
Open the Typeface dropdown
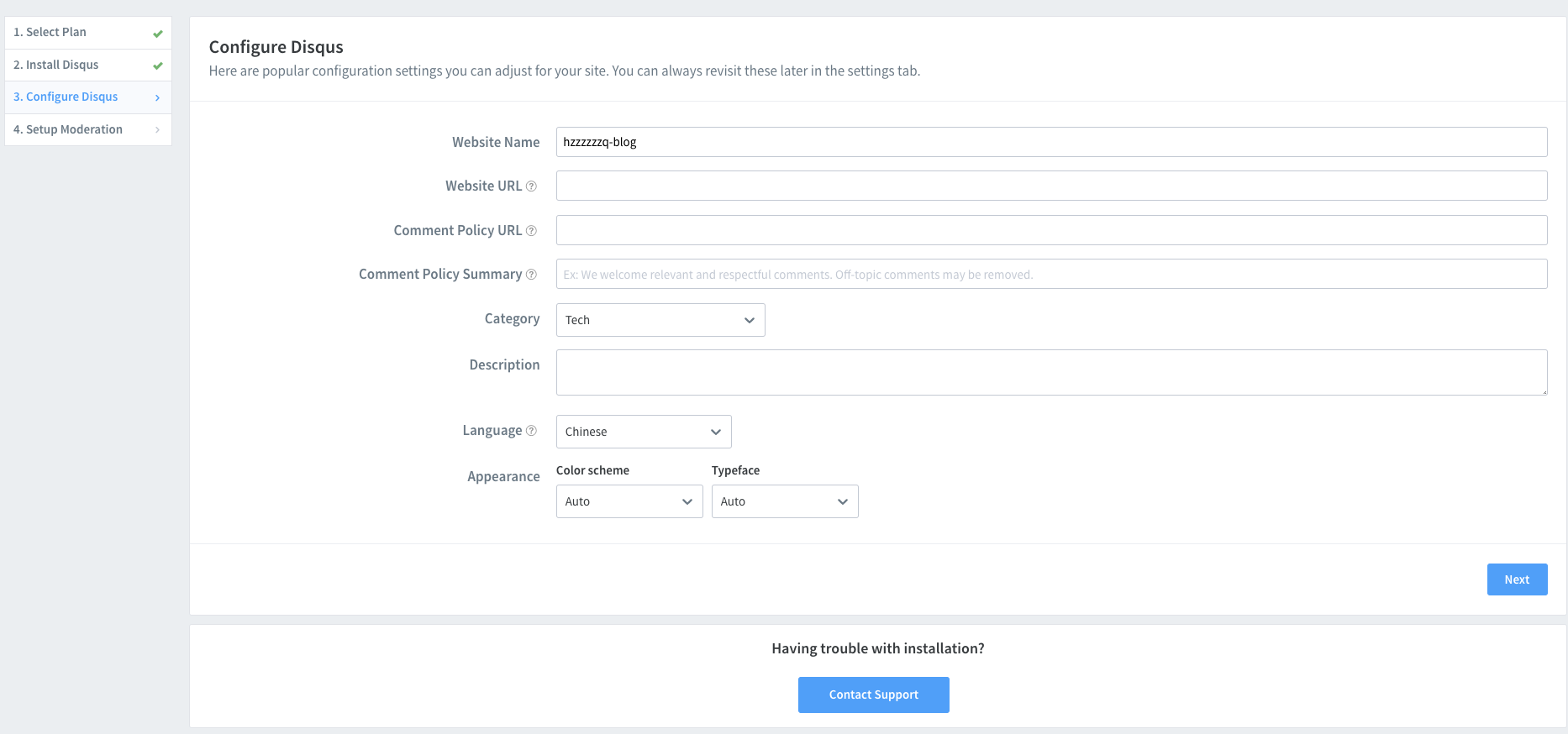[x=785, y=501]
